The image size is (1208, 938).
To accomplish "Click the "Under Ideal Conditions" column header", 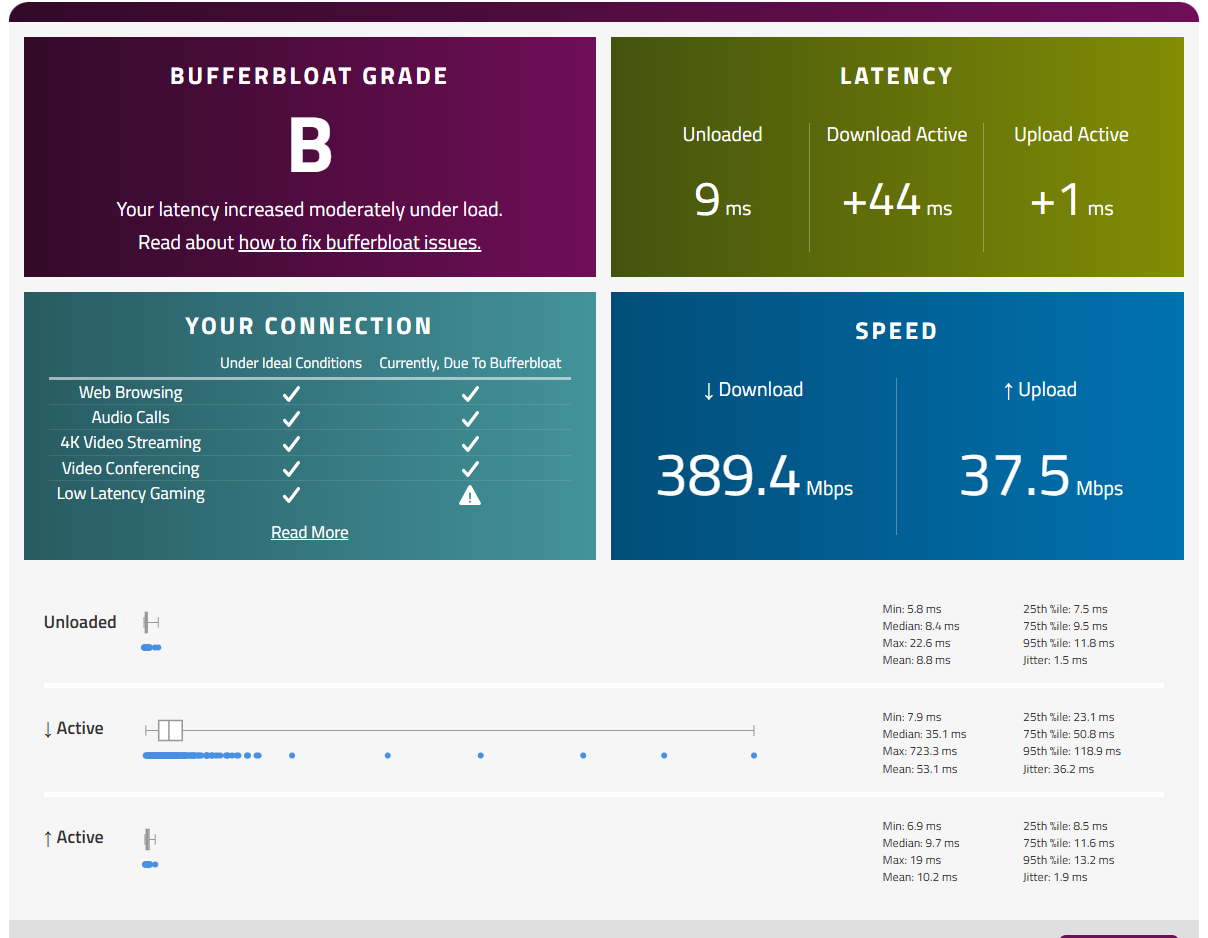I will [x=291, y=363].
